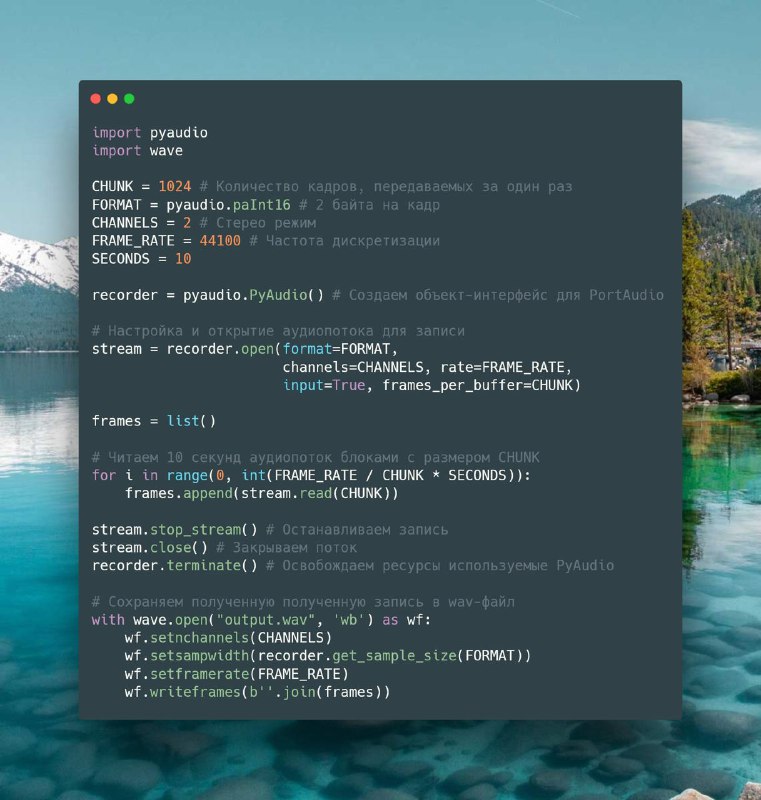Viewport: 761px width, 800px height.
Task: Click paInt16 in the FORMAT line
Action: click(x=261, y=205)
